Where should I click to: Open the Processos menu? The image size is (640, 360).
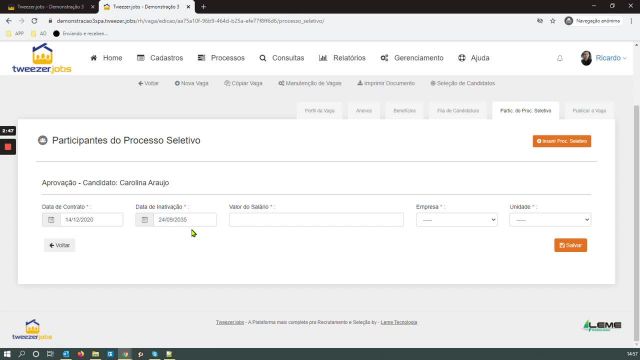pos(221,58)
